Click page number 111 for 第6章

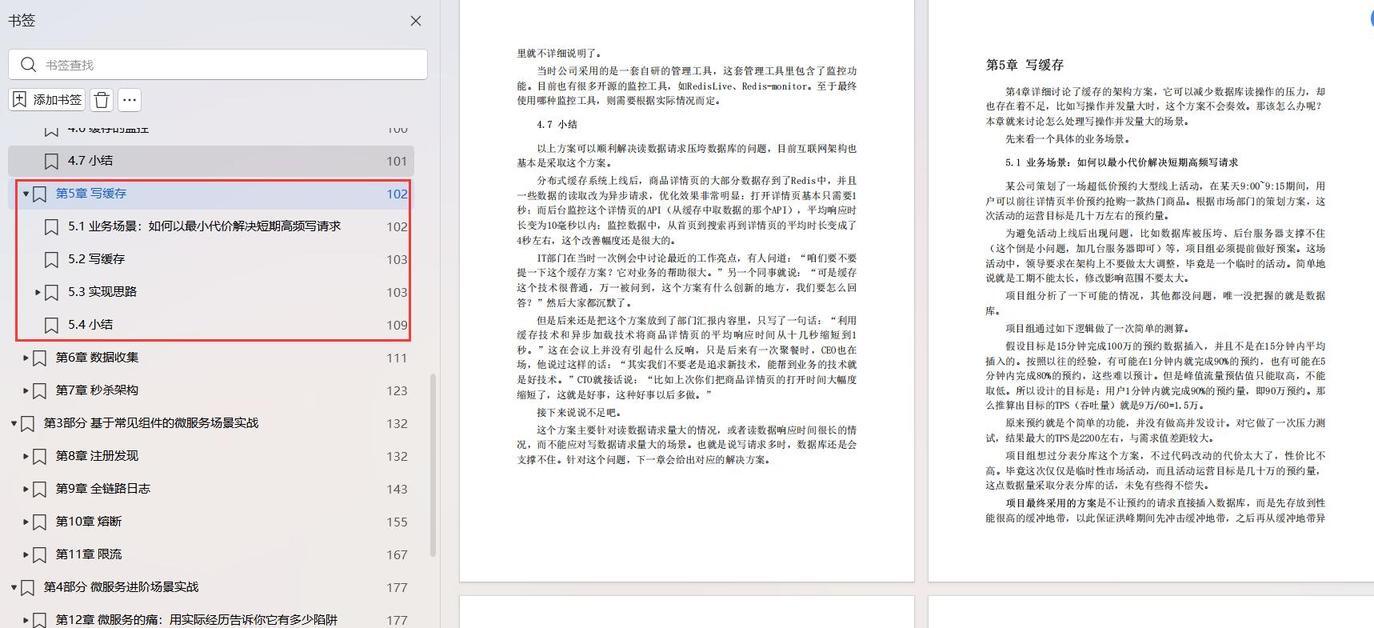[397, 358]
